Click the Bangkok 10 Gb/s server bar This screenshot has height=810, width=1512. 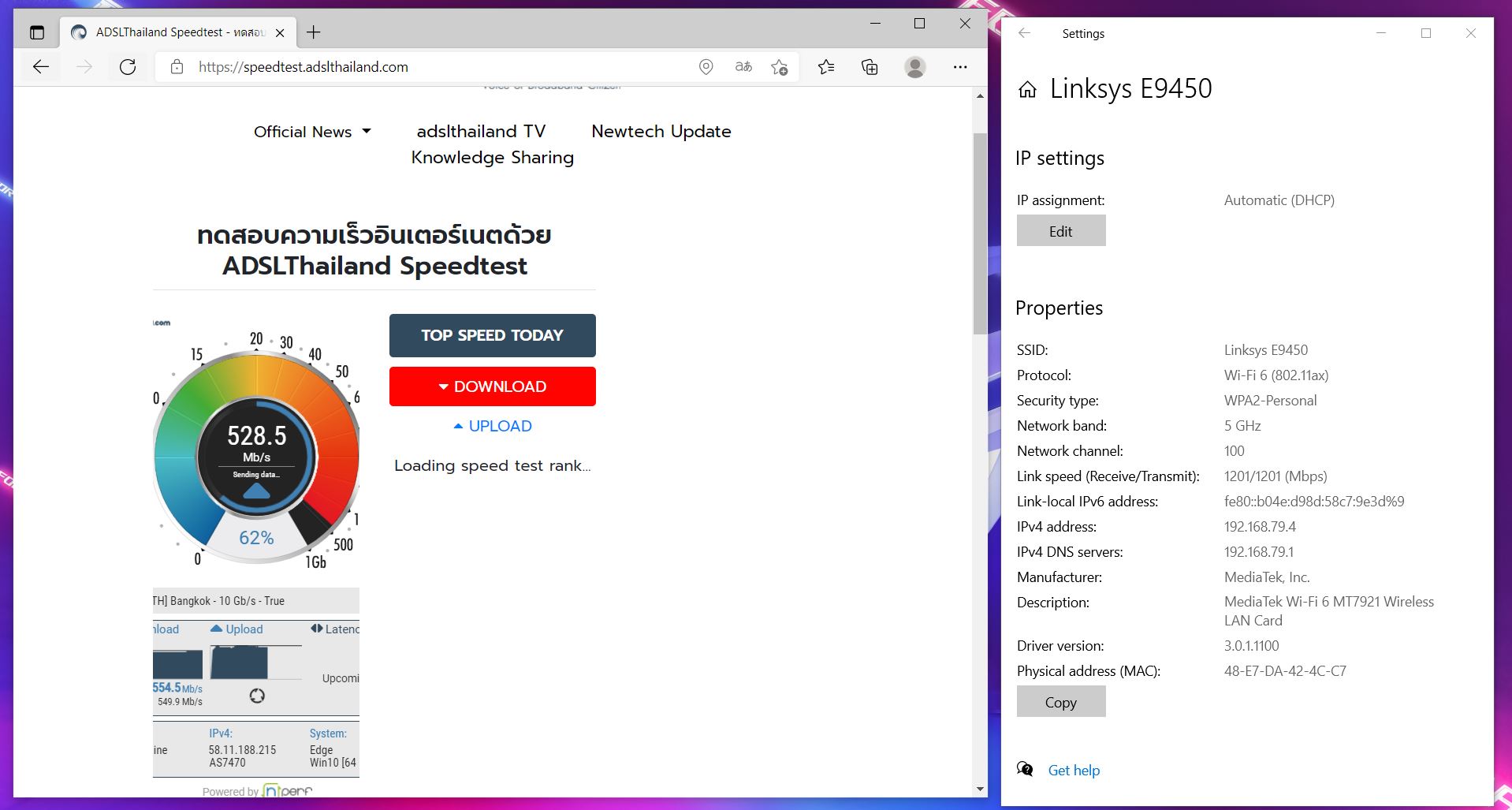click(x=256, y=601)
